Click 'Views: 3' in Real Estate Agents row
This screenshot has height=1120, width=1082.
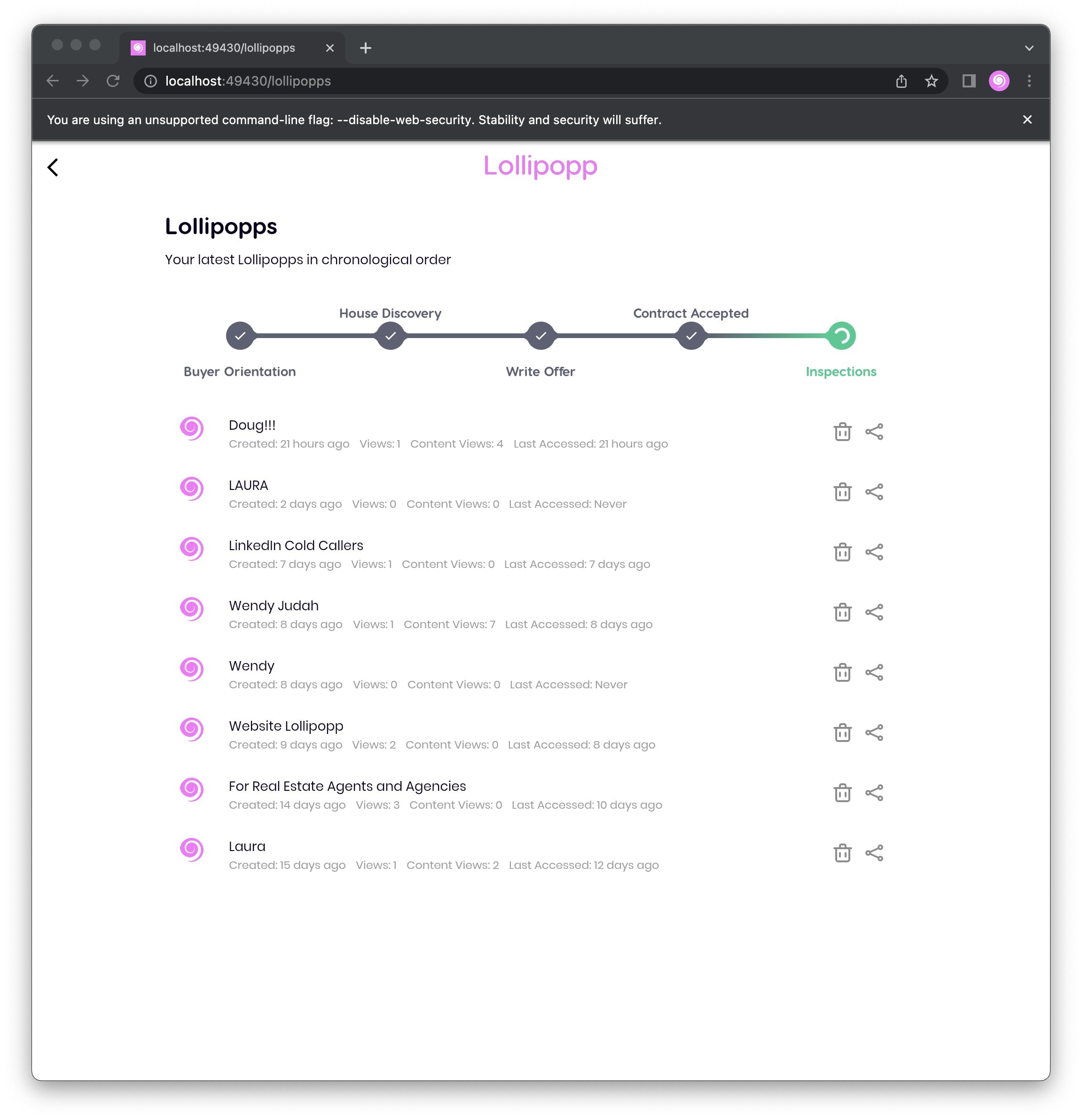tap(377, 805)
